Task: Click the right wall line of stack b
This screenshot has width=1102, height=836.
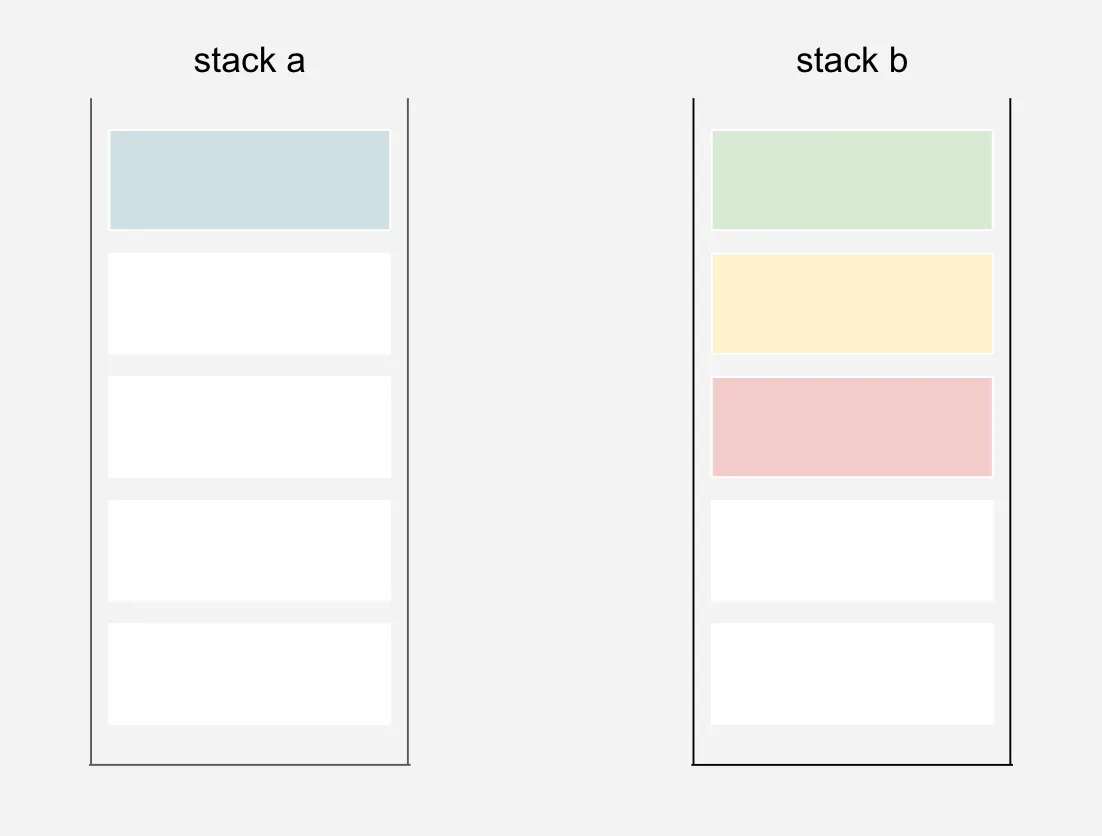Action: coord(1010,430)
